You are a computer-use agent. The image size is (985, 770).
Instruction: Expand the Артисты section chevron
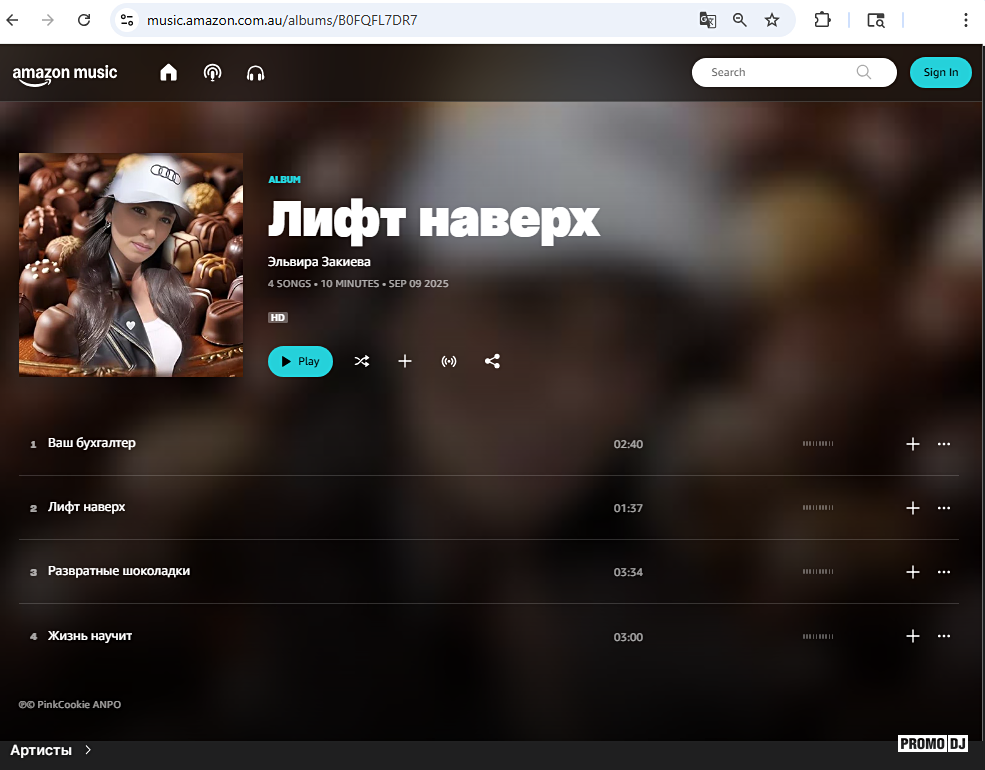(x=88, y=750)
